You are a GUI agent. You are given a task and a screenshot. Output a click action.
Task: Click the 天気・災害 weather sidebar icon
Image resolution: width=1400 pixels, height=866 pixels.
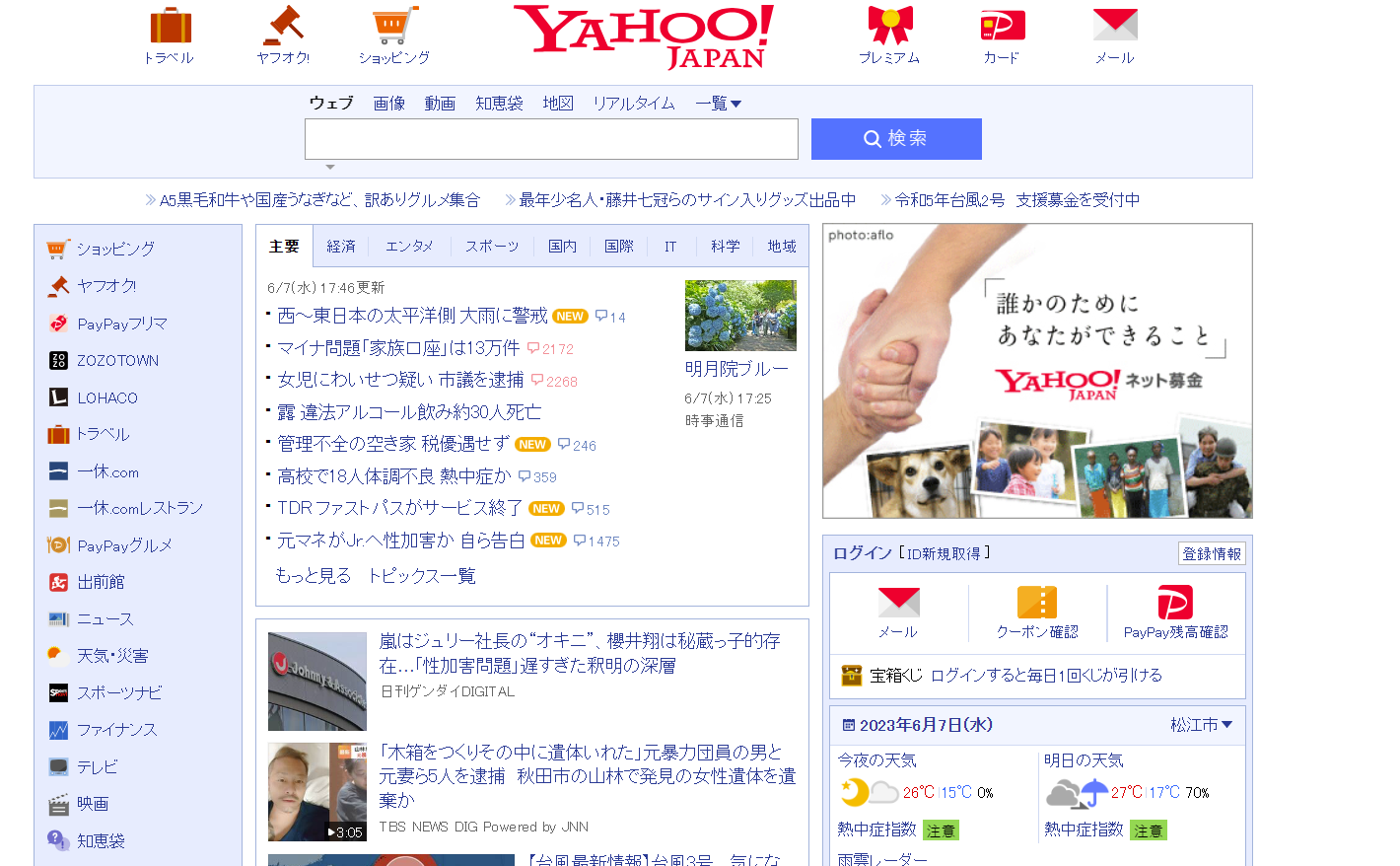tap(56, 655)
